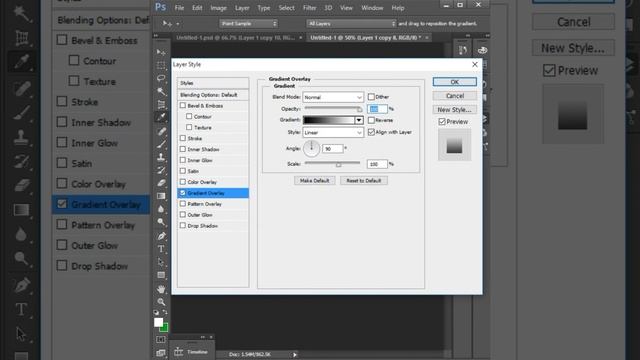Enable Color Overlay checkbox in Layer Style dialog
The image size is (640, 360).
click(x=183, y=182)
